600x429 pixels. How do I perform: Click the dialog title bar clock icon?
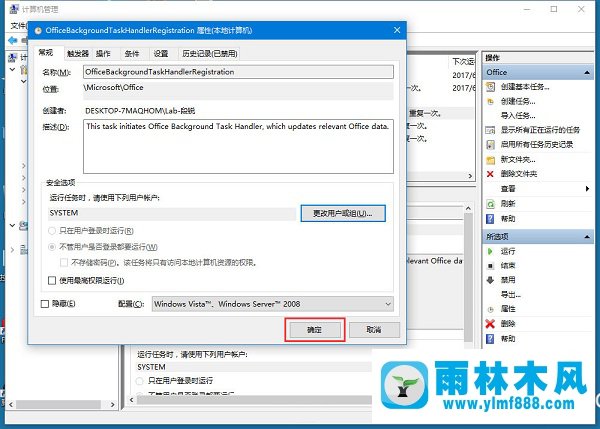tap(38, 31)
